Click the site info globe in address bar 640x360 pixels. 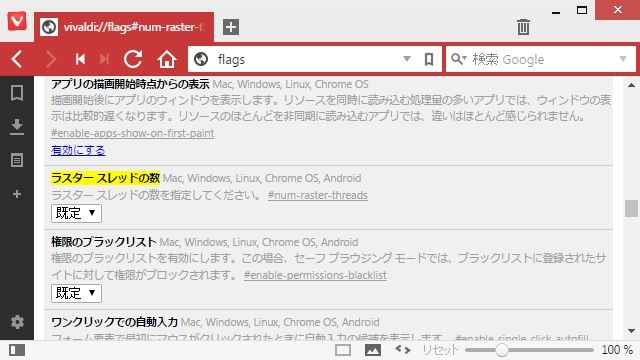pyautogui.click(x=201, y=60)
